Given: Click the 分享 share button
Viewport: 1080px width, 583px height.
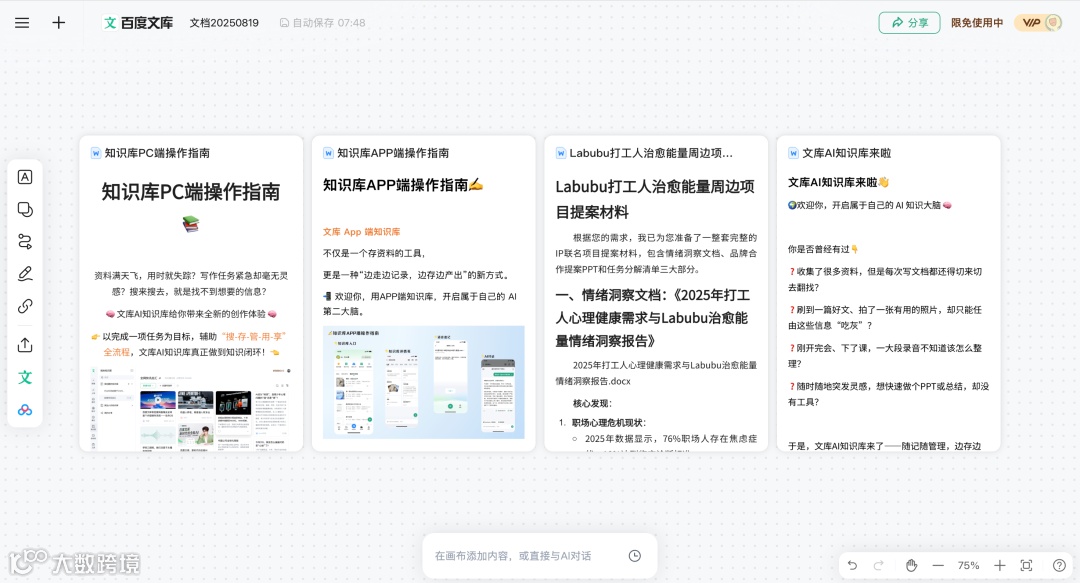Looking at the screenshot, I should tap(909, 23).
